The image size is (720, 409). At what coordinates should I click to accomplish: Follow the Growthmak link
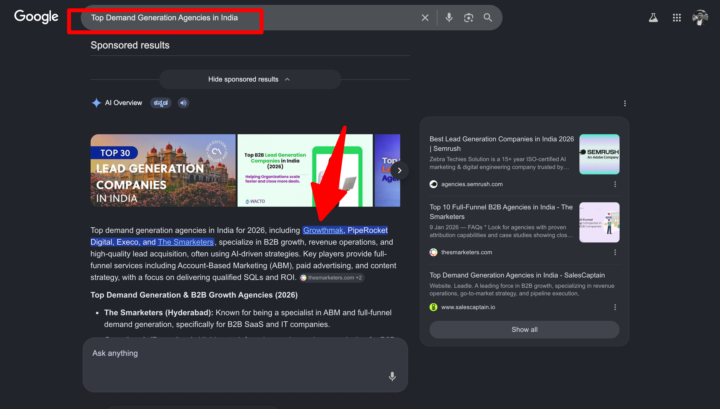[x=323, y=230]
